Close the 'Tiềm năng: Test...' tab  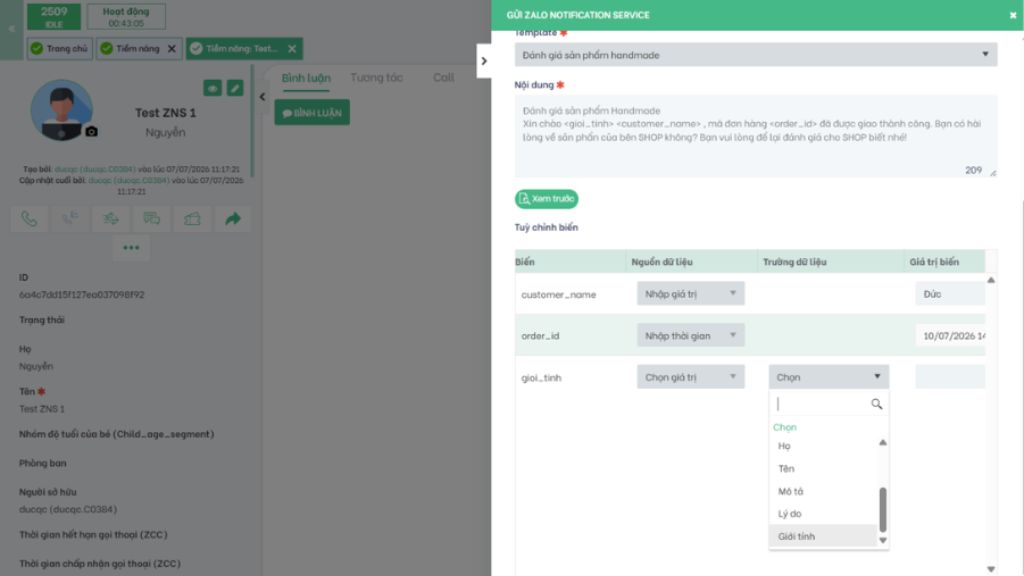pyautogui.click(x=292, y=48)
